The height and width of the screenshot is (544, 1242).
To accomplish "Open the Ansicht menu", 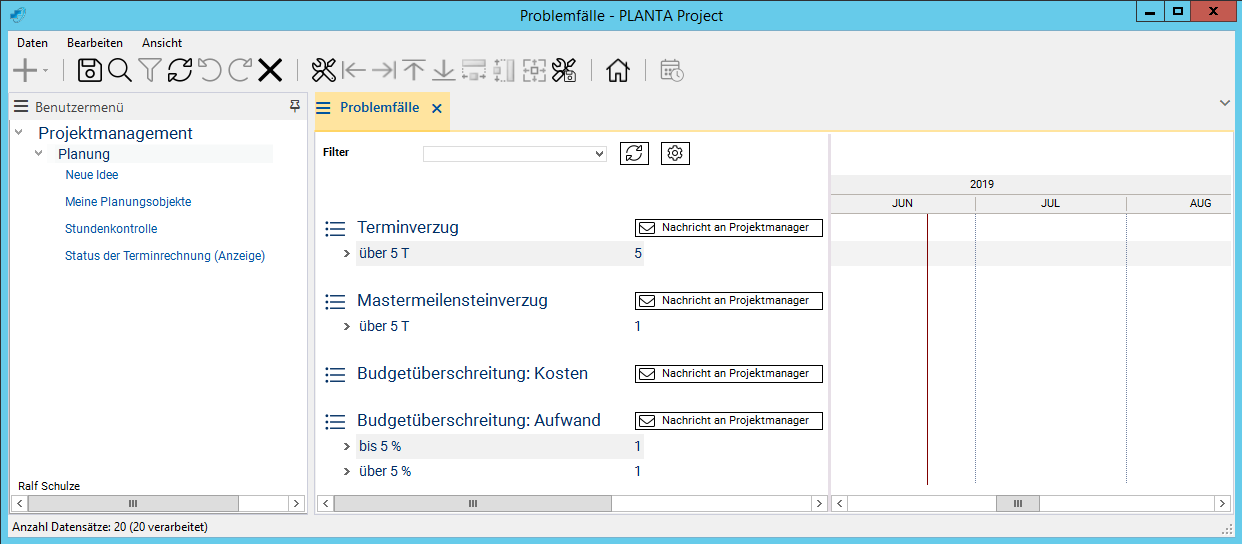I will 162,43.
